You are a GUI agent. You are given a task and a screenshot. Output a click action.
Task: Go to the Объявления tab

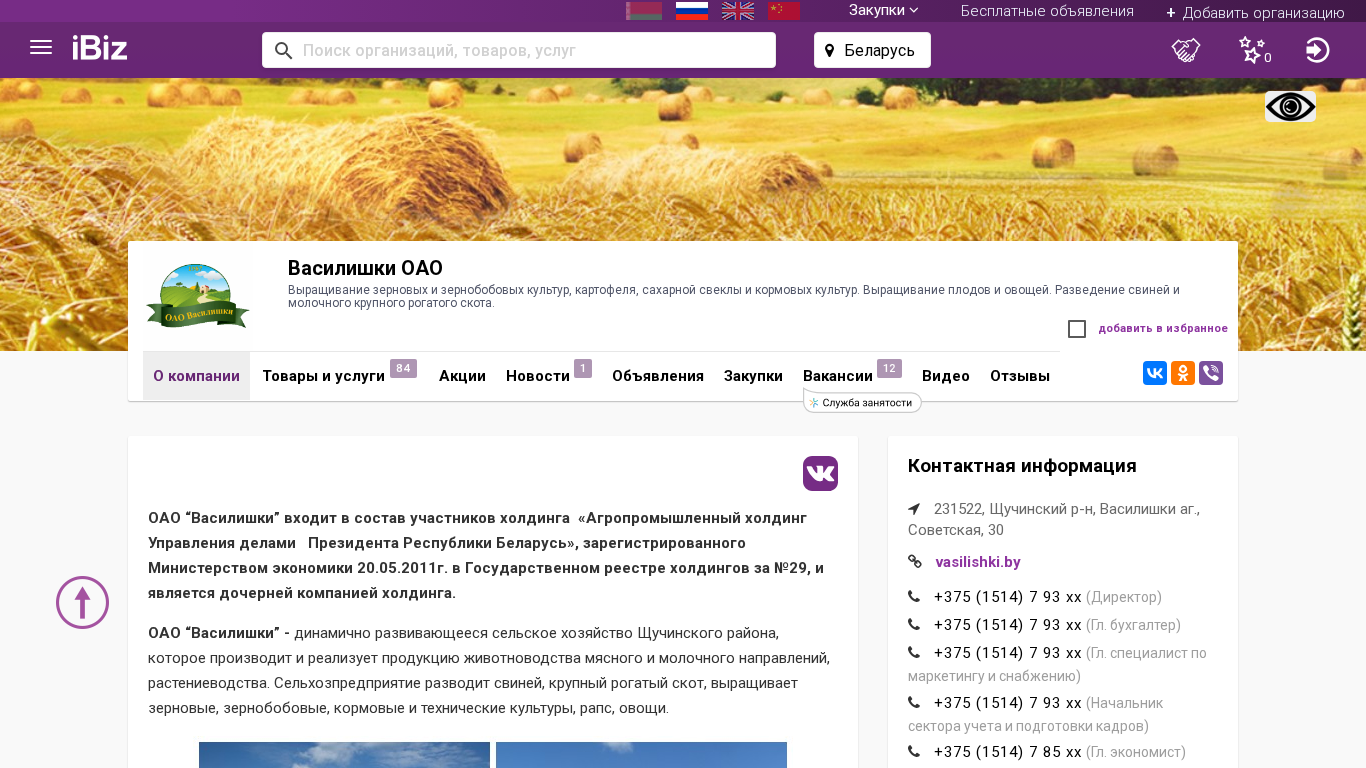pos(658,376)
